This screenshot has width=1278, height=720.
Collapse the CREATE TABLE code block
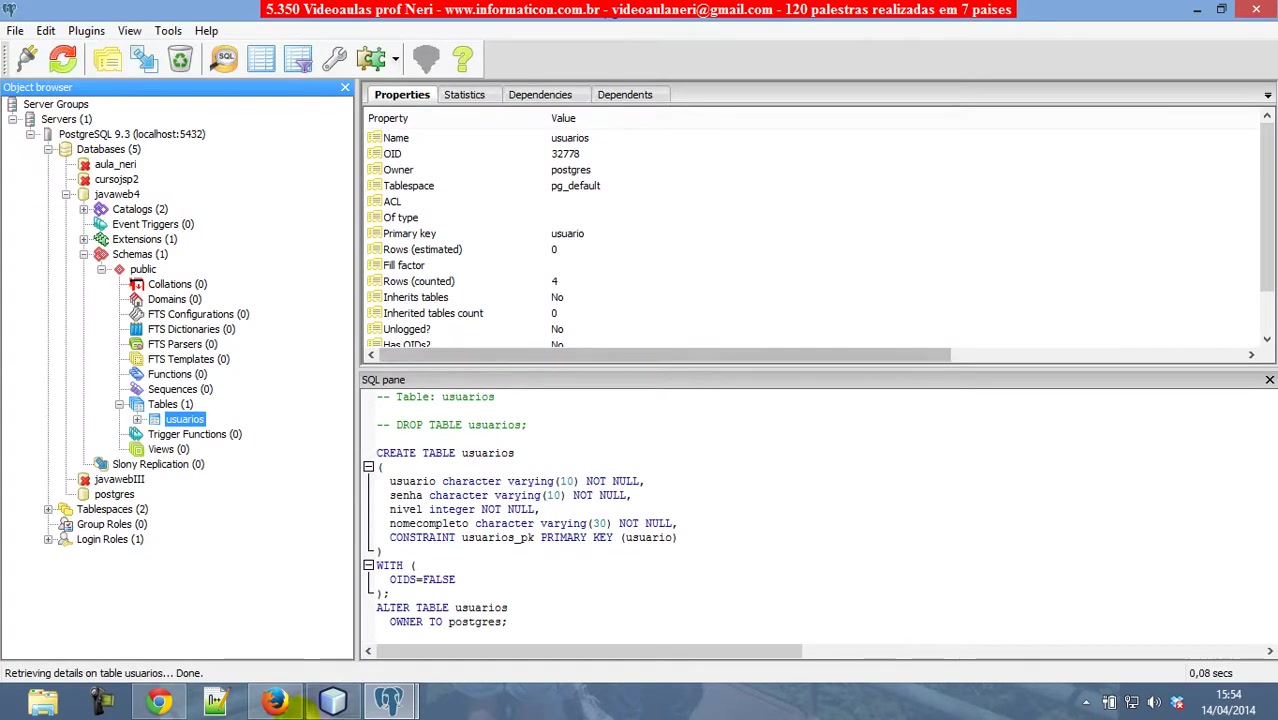click(x=368, y=467)
